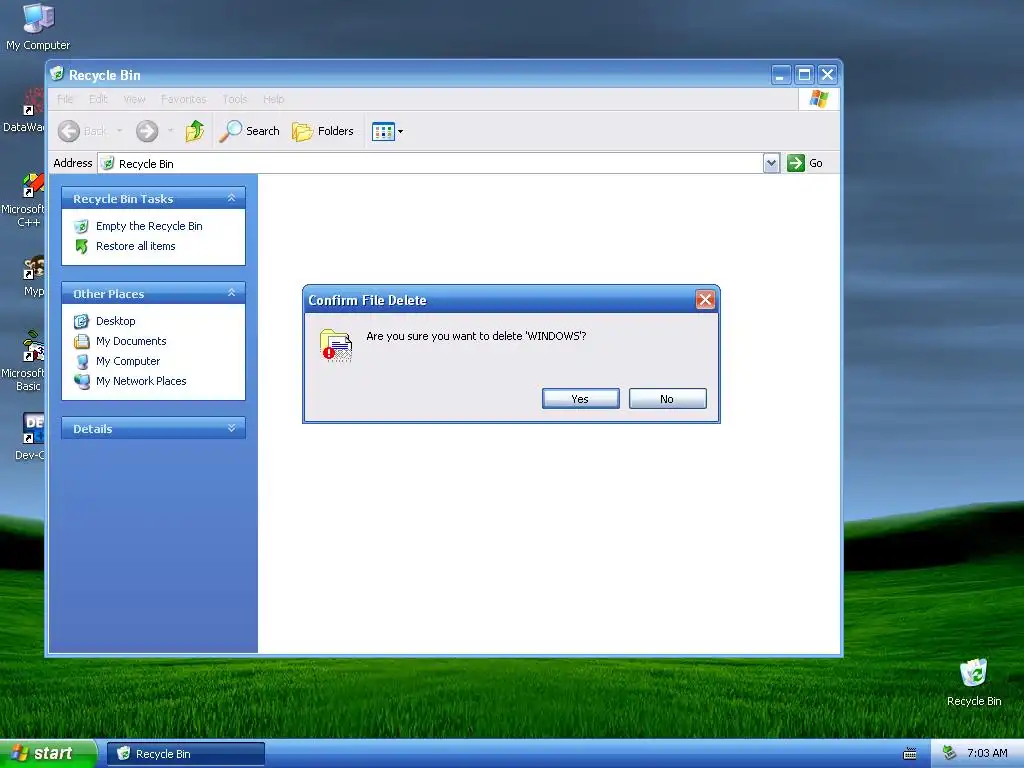This screenshot has height=768, width=1024.
Task: Select the Microsoft Basic desktop shortcut
Action: (23, 361)
